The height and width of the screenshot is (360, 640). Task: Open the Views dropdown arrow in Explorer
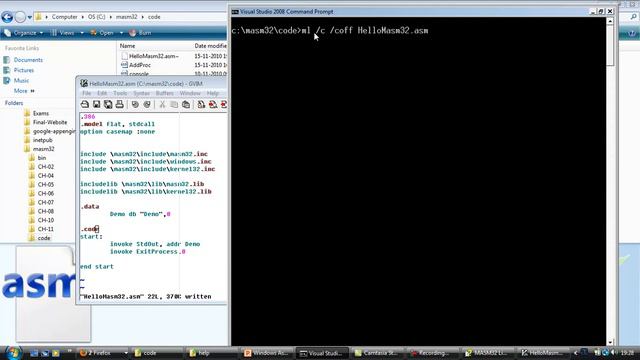(82, 33)
